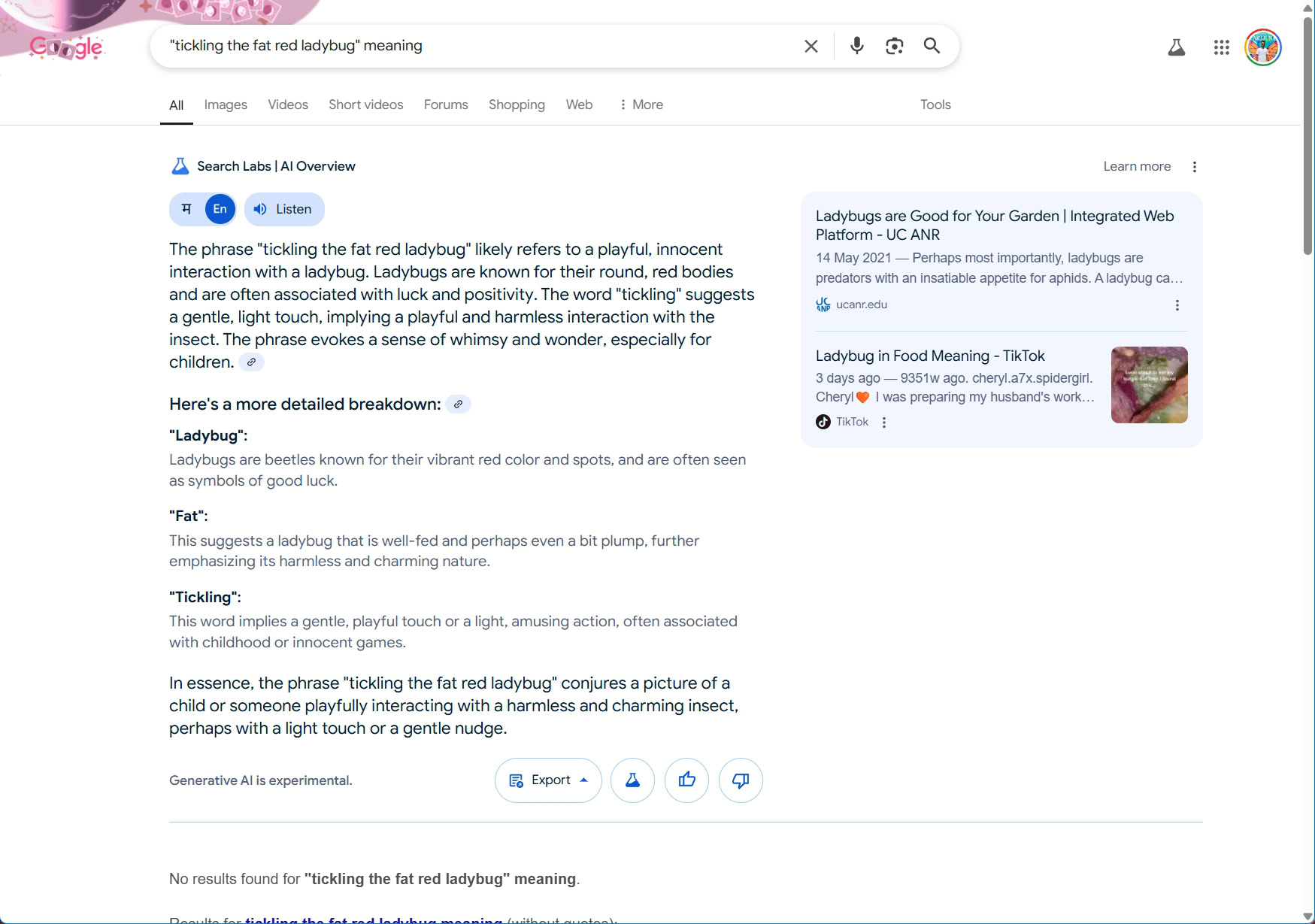Clear the search query with the X icon
This screenshot has width=1315, height=924.
[x=811, y=46]
